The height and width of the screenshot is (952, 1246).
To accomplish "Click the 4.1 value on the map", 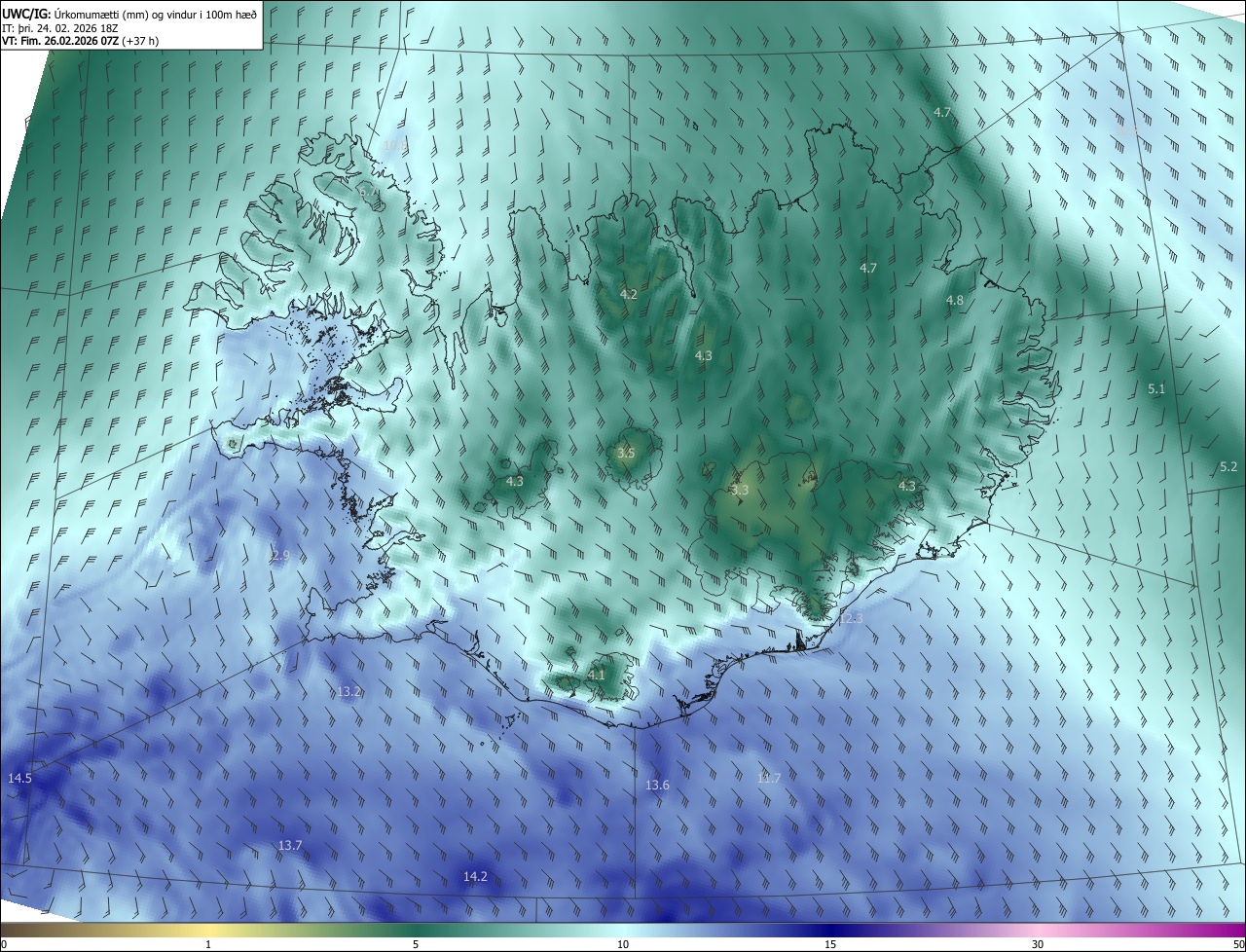I will [x=597, y=675].
